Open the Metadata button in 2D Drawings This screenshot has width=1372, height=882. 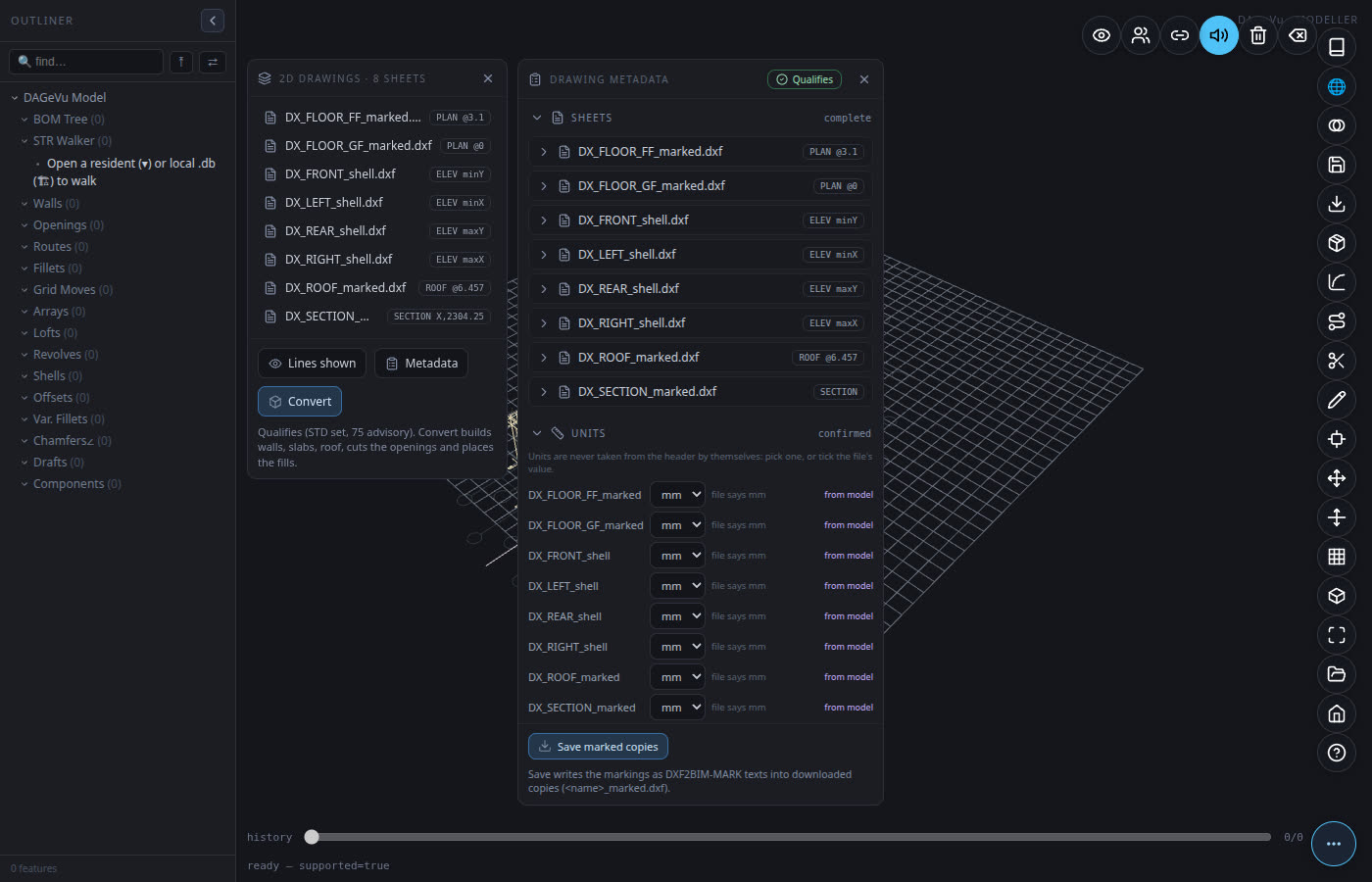421,364
